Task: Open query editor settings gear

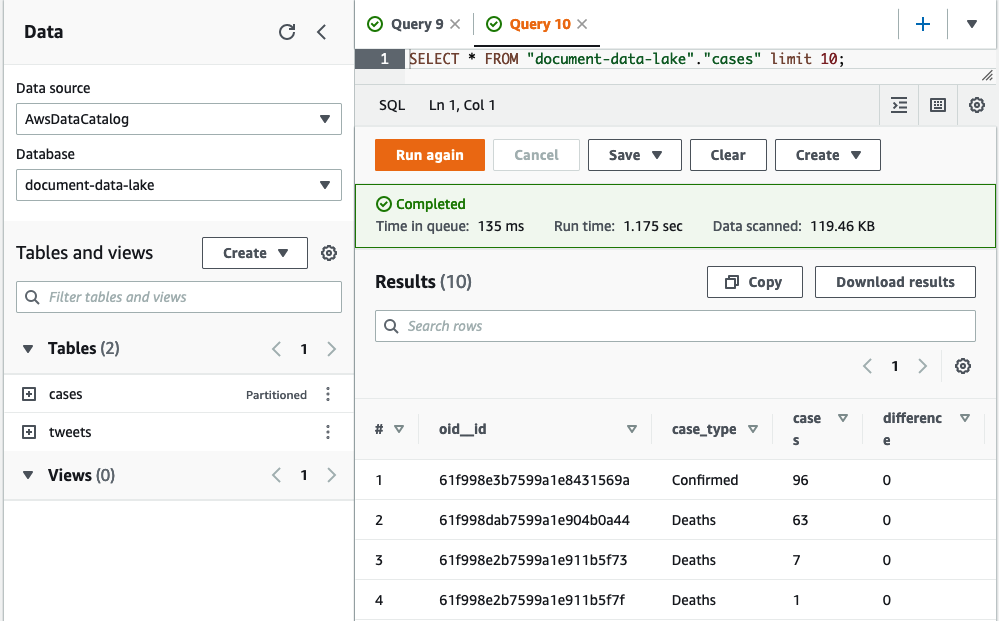Action: pos(977,105)
